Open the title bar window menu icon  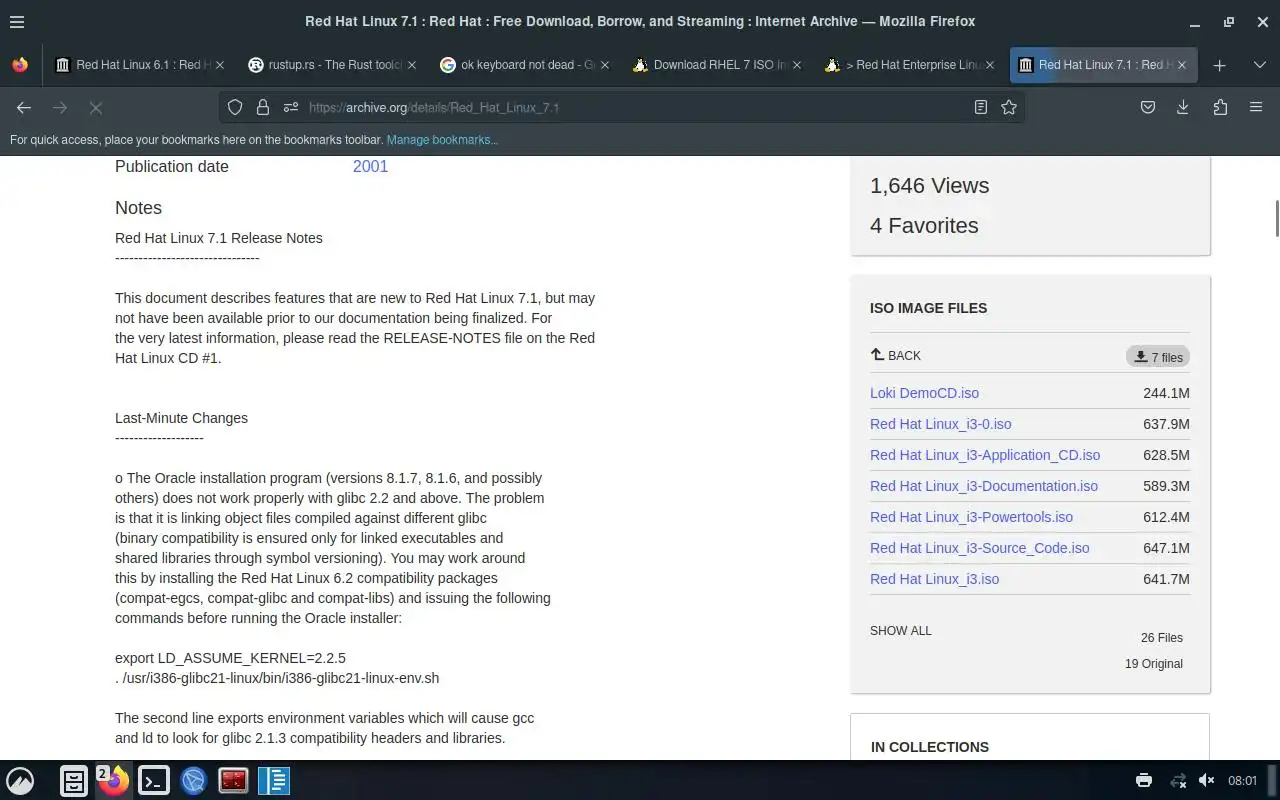coord(17,21)
